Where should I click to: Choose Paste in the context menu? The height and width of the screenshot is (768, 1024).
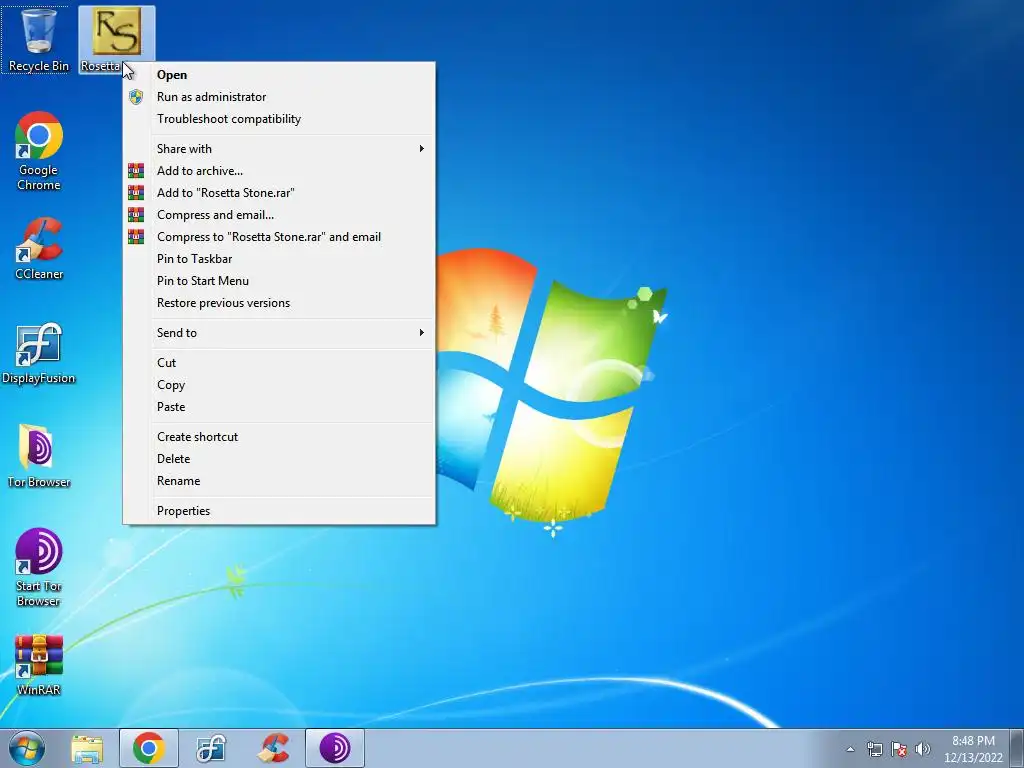click(x=279, y=407)
